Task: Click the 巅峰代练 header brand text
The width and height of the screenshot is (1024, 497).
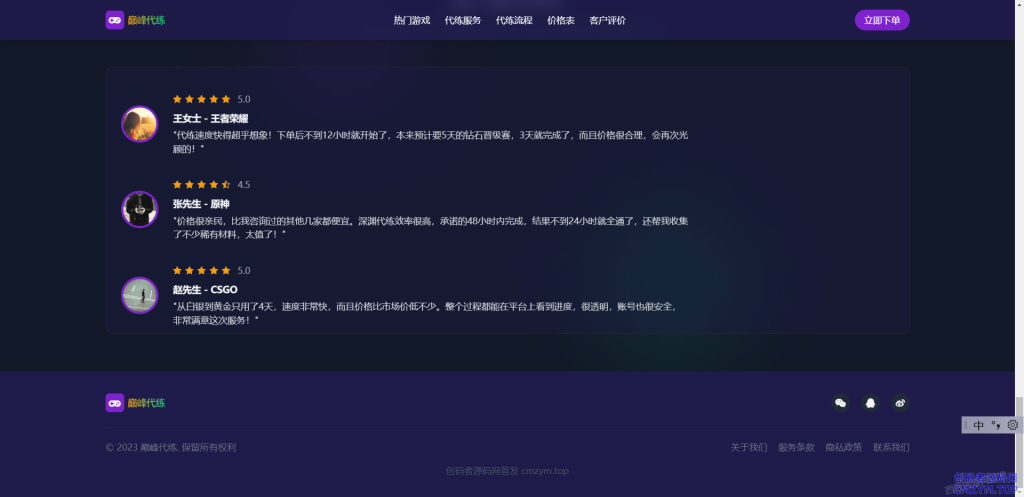Action: pyautogui.click(x=146, y=20)
